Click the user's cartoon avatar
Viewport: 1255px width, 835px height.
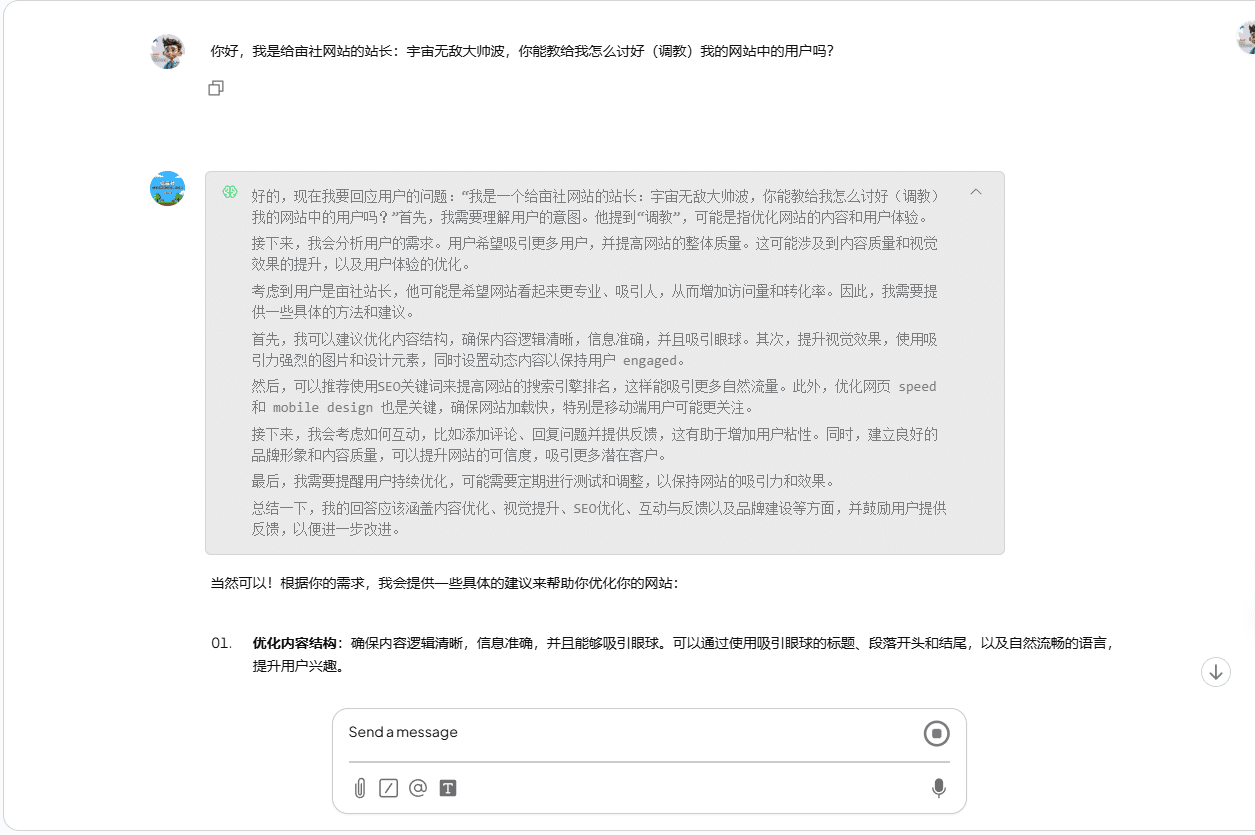tap(167, 51)
